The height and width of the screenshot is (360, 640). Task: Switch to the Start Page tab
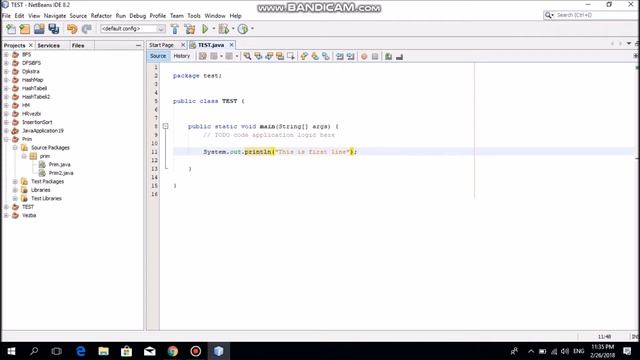tap(162, 45)
